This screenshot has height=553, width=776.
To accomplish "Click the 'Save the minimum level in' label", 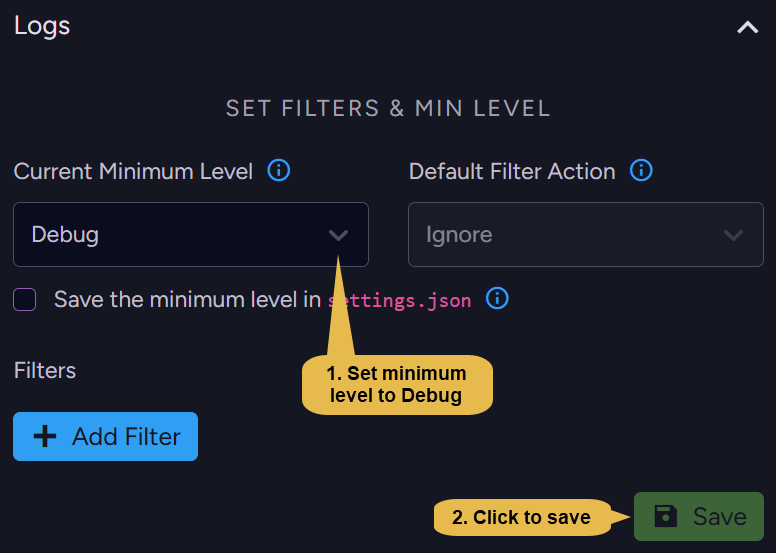I will pyautogui.click(x=188, y=300).
